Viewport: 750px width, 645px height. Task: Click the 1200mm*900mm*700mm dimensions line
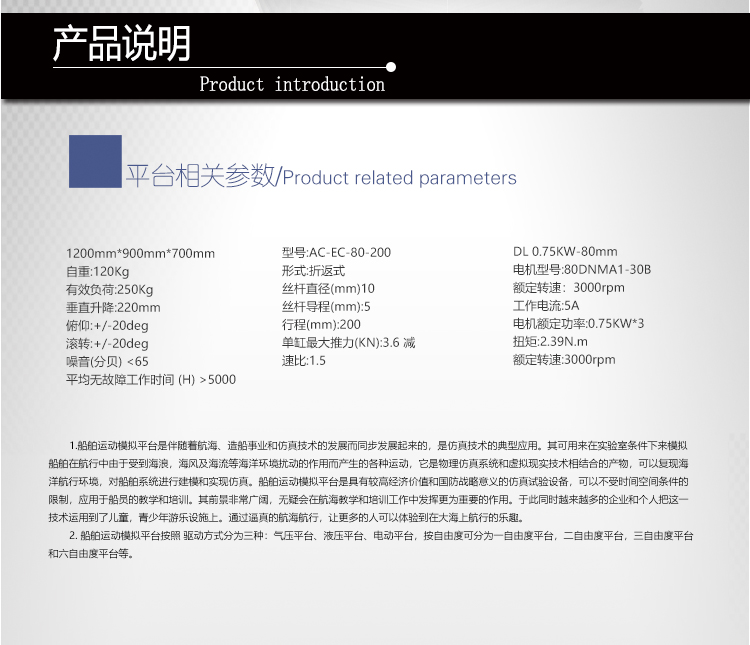(x=140, y=254)
